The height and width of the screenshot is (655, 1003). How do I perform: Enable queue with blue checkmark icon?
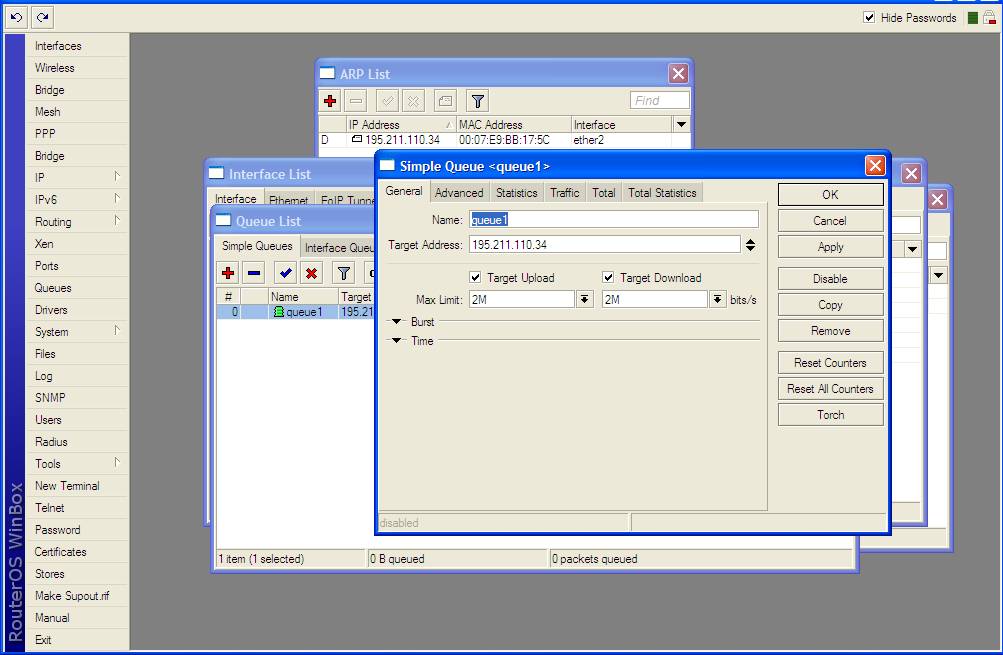(286, 273)
